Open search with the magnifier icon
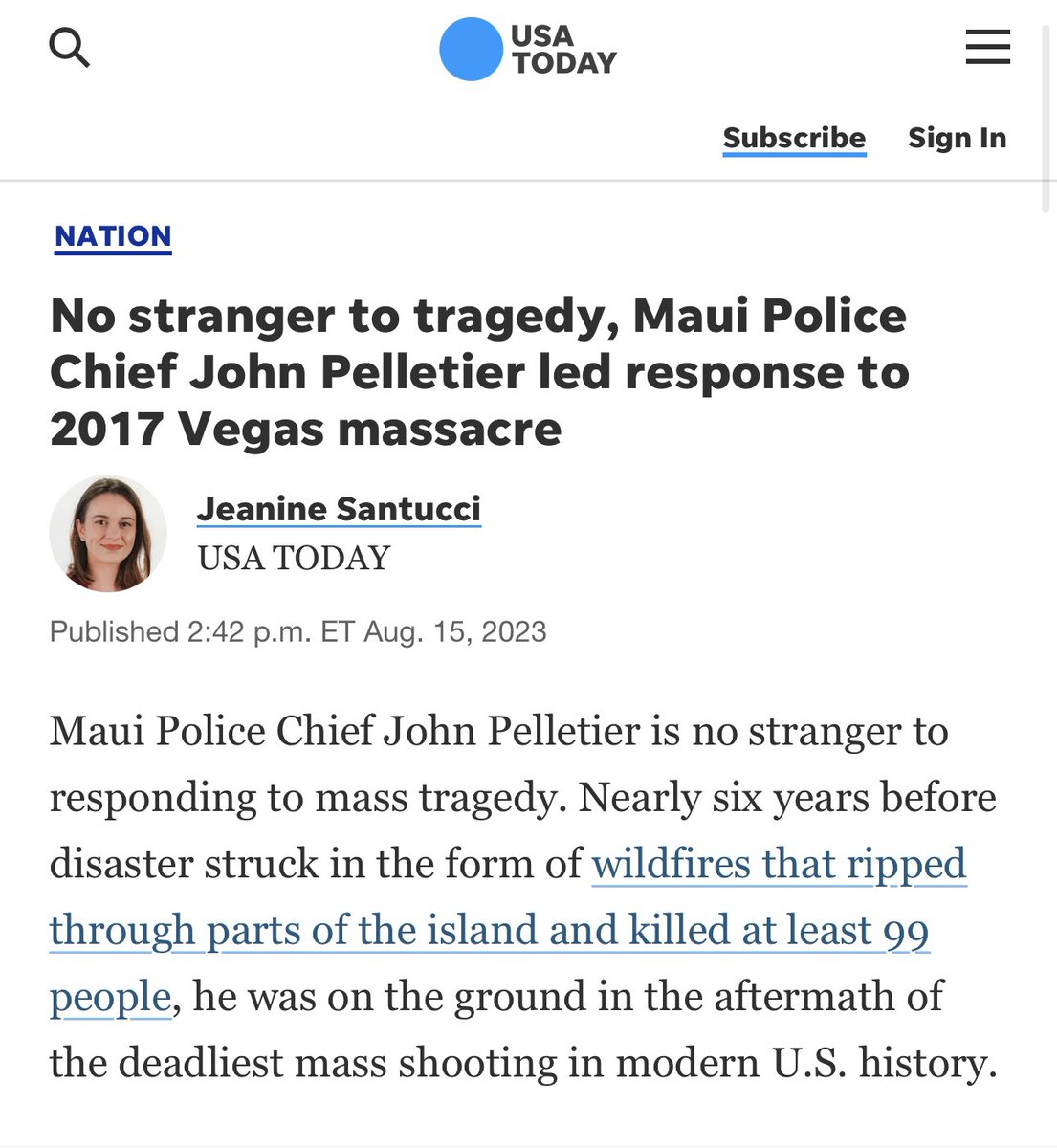This screenshot has height=1148, width=1057. tap(69, 48)
